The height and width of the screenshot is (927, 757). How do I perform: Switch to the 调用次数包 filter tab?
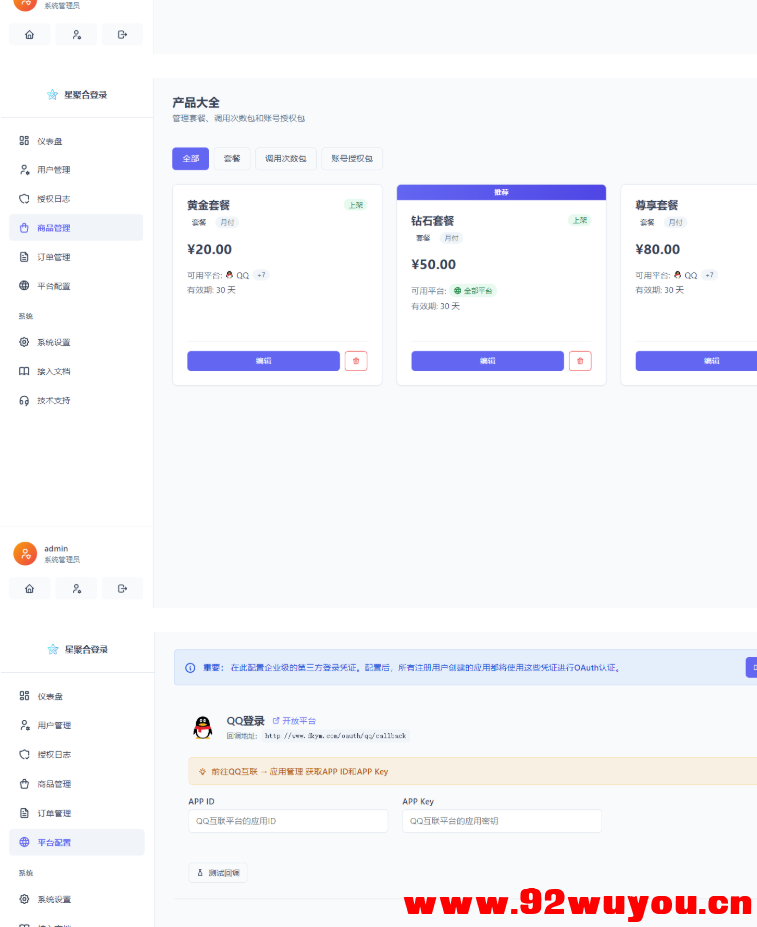click(x=286, y=159)
